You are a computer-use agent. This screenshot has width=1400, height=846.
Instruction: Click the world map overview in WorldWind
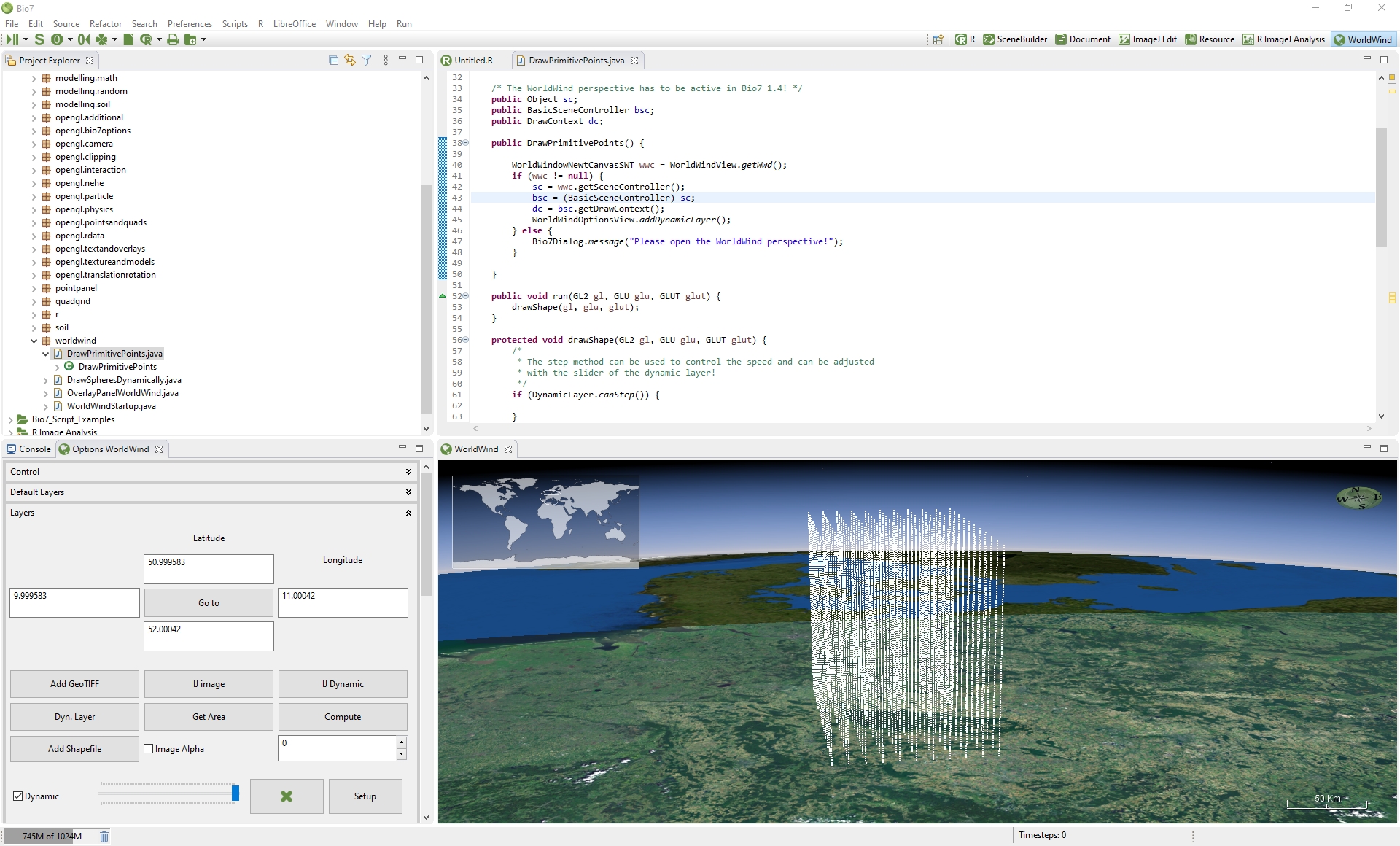(x=545, y=521)
